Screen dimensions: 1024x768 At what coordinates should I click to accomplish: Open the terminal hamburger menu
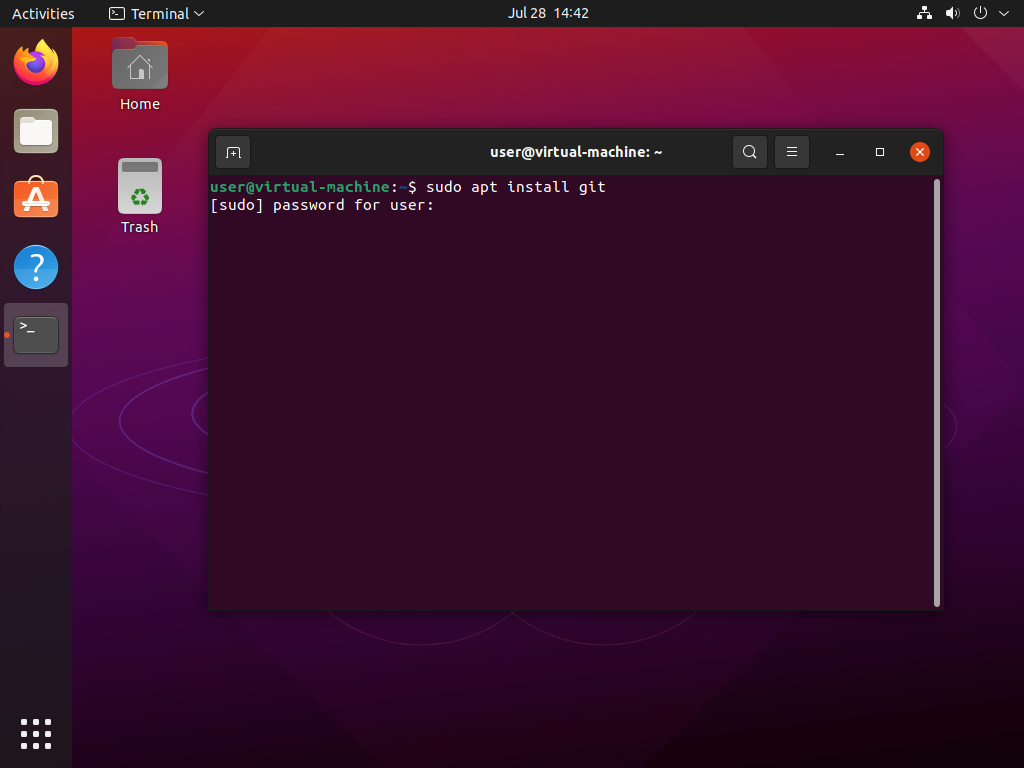pos(791,152)
